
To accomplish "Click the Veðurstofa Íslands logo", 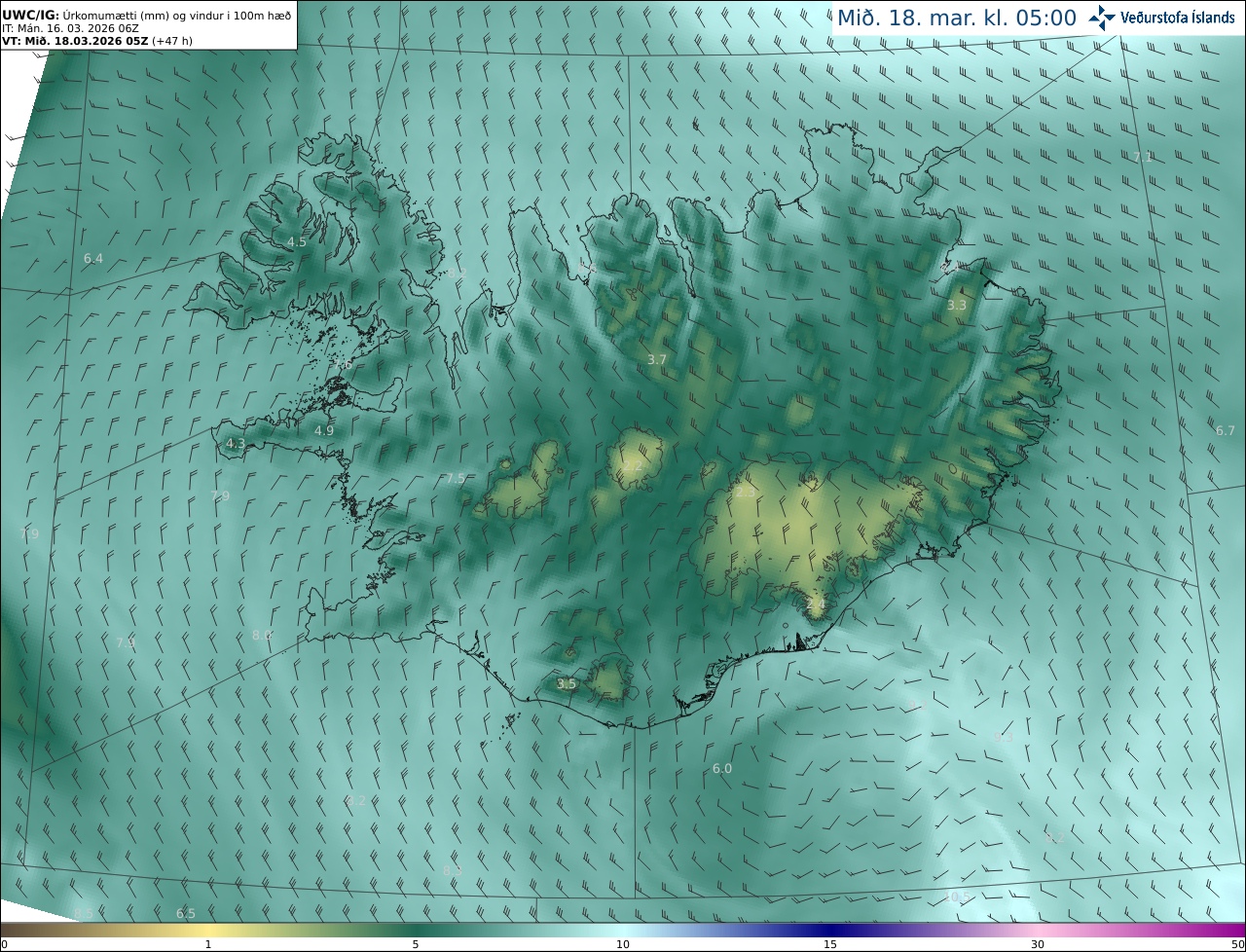I will point(1162,17).
